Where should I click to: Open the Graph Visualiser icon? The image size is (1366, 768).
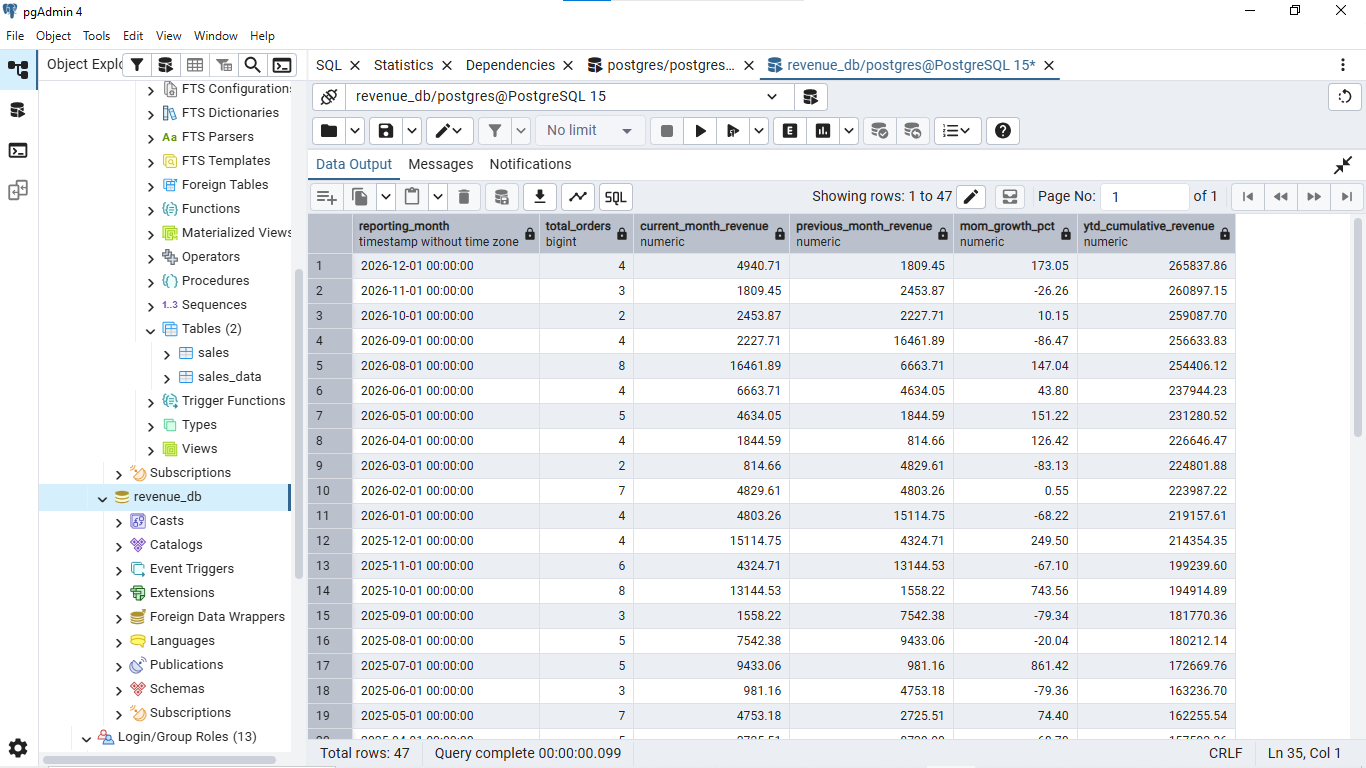click(x=578, y=197)
